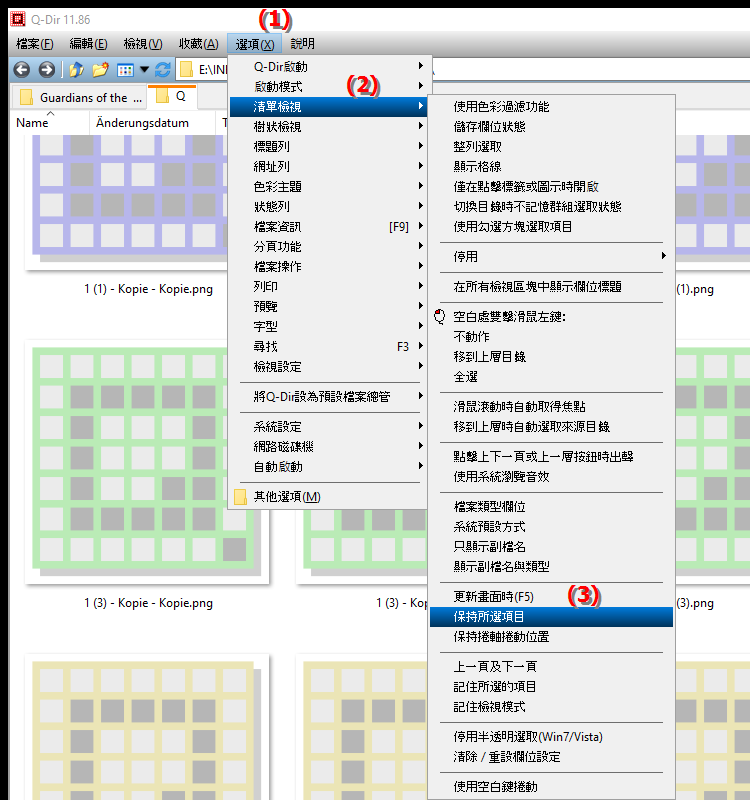Open the 字型 submenu
This screenshot has width=750, height=800.
tap(328, 327)
